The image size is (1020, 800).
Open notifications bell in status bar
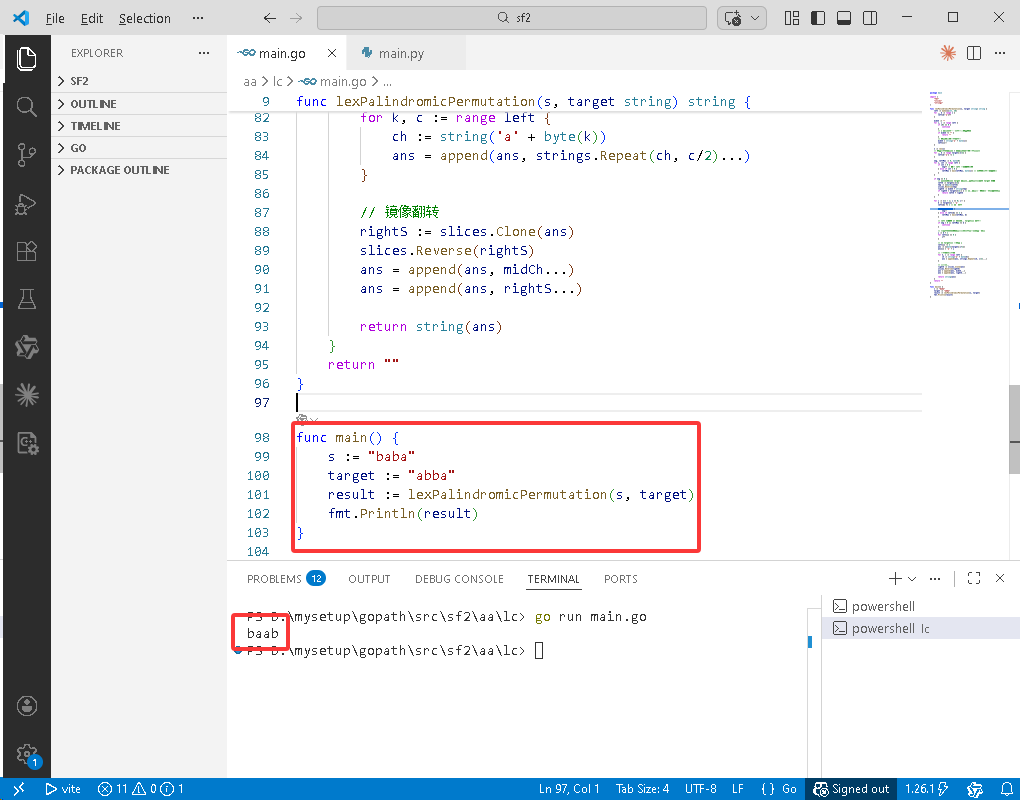(x=1006, y=789)
